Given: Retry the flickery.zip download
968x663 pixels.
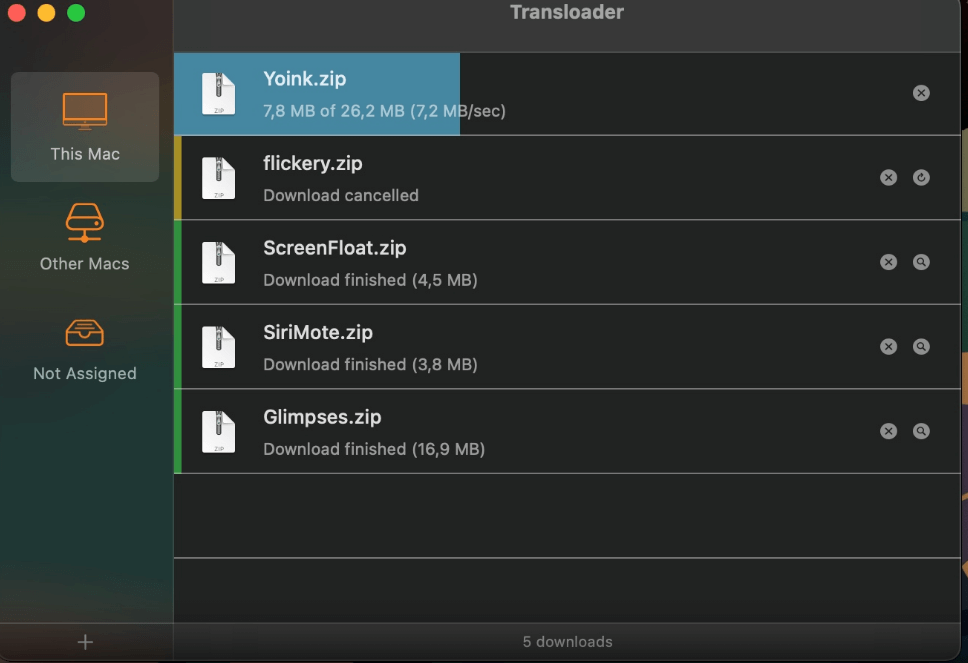Looking at the screenshot, I should (921, 177).
